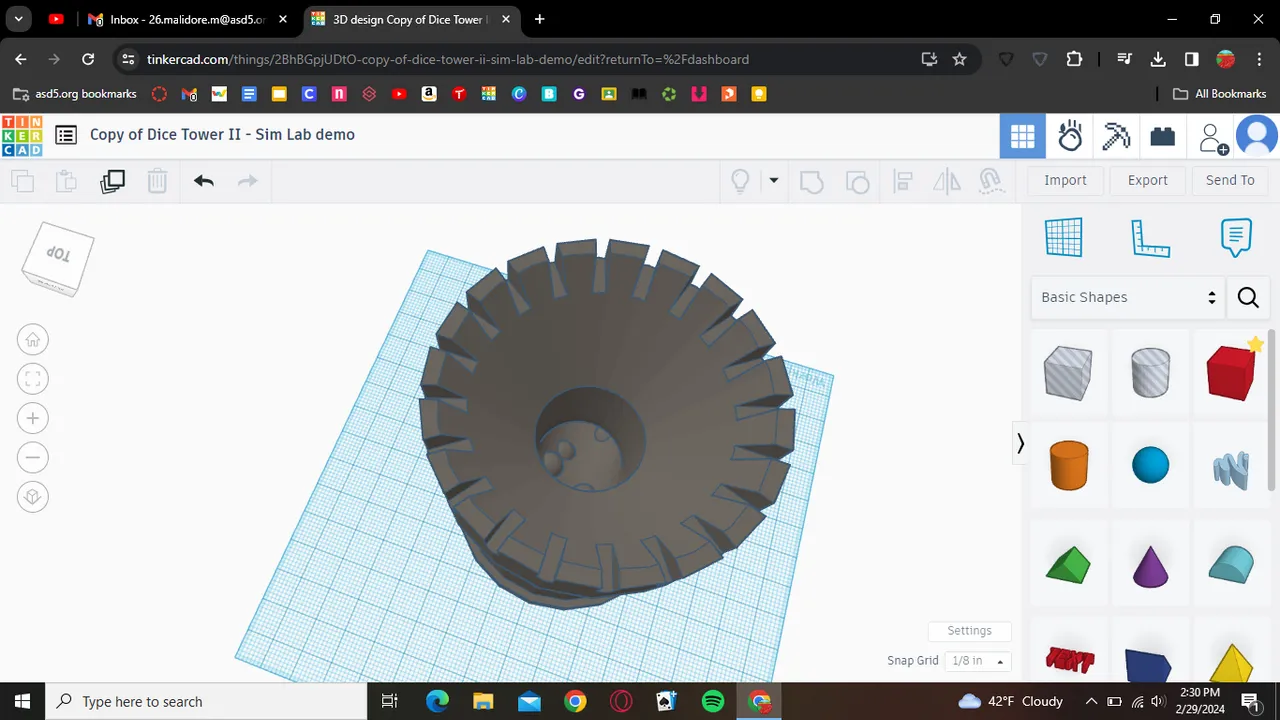Open the design list menu icon

66,135
